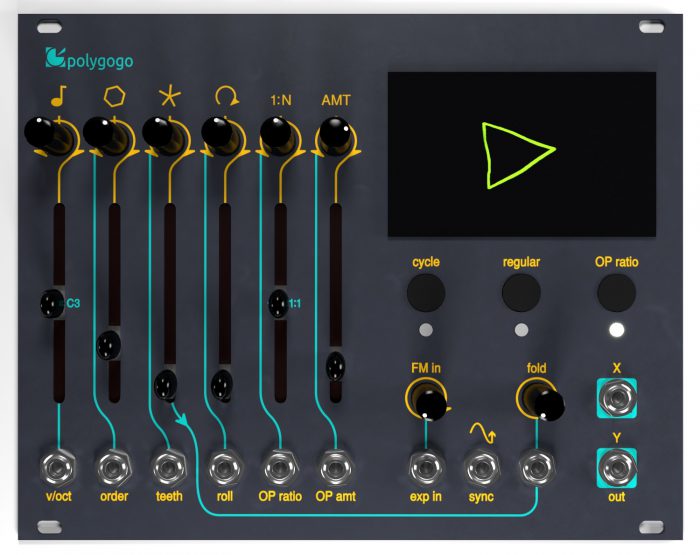Click the order input jack
This screenshot has height=555, width=700.
[x=114, y=468]
